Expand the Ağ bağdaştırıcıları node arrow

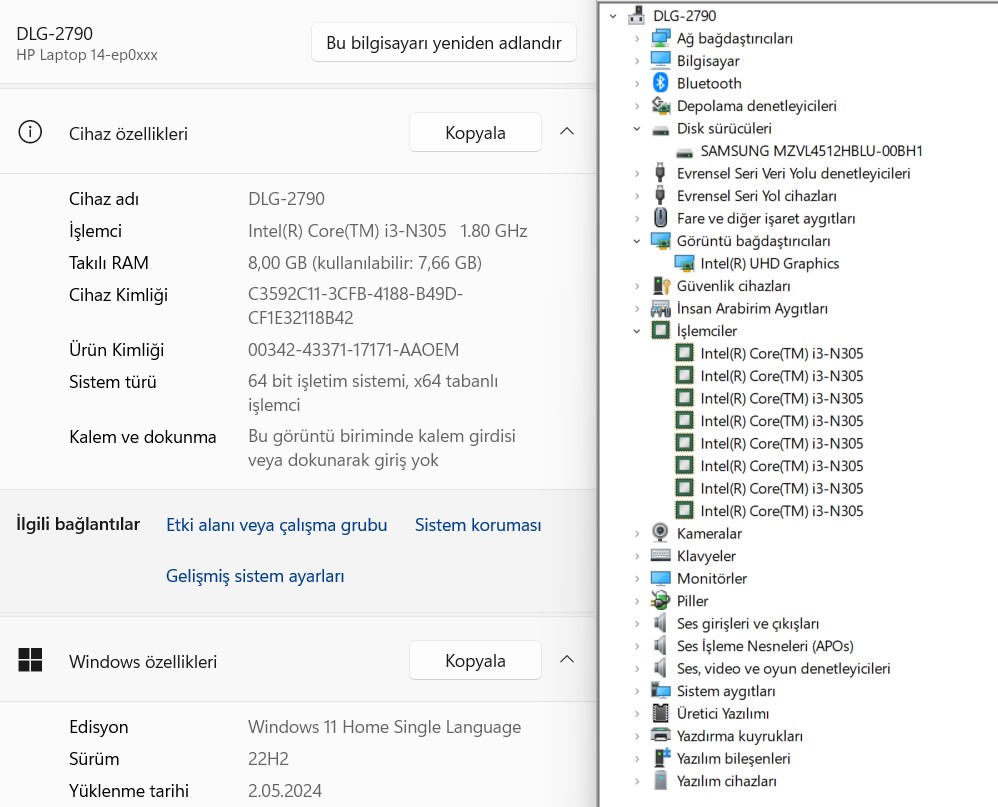[636, 38]
